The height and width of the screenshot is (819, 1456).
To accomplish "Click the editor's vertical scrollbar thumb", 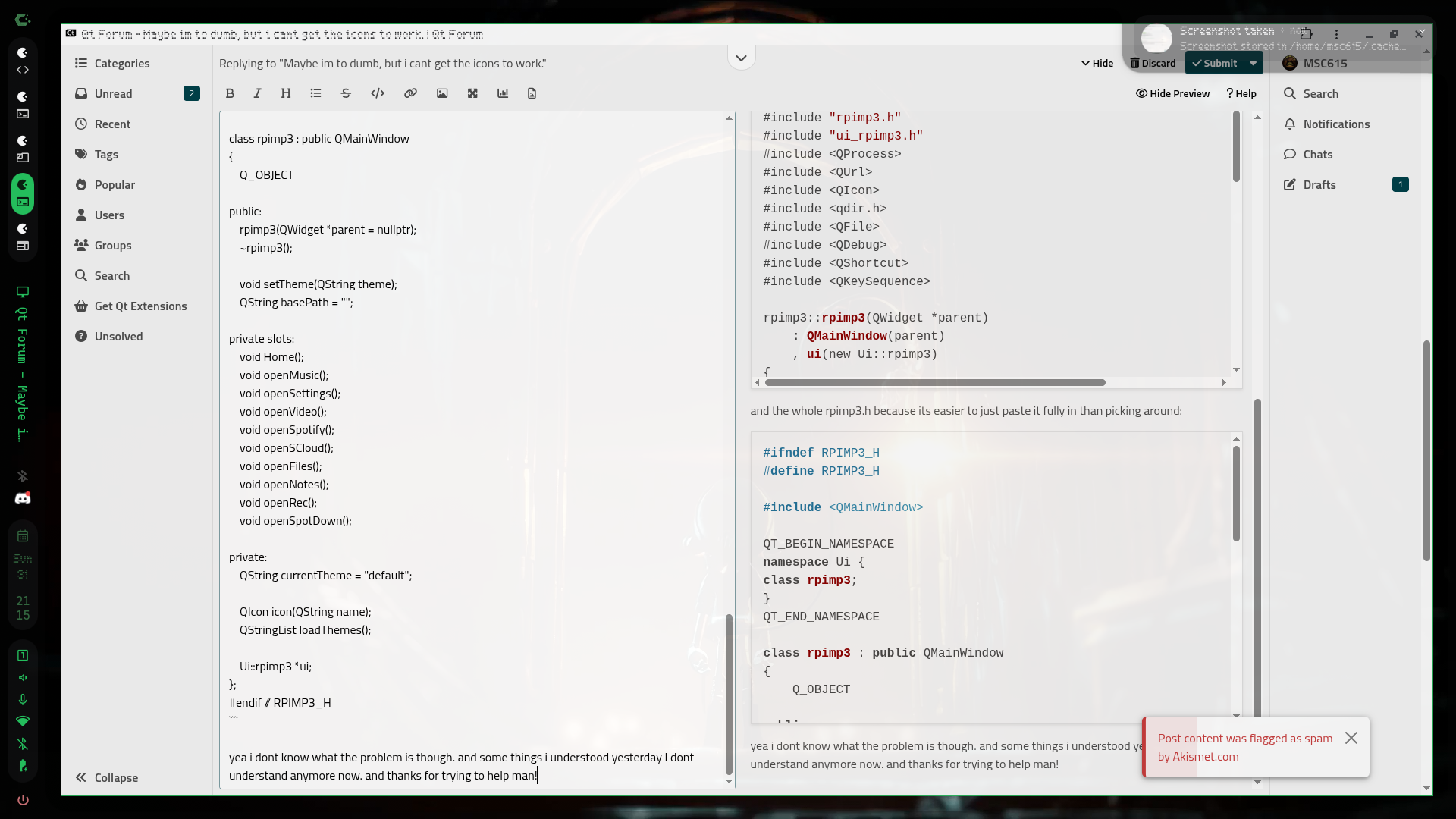I will tap(729, 694).
